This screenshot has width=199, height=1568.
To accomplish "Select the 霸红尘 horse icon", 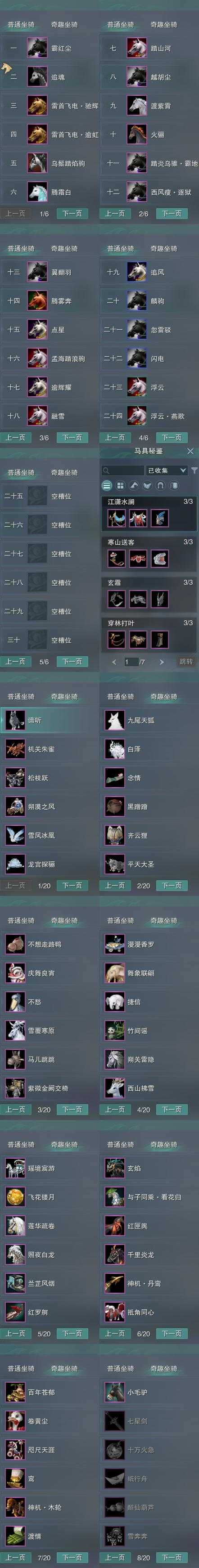I will click(37, 48).
